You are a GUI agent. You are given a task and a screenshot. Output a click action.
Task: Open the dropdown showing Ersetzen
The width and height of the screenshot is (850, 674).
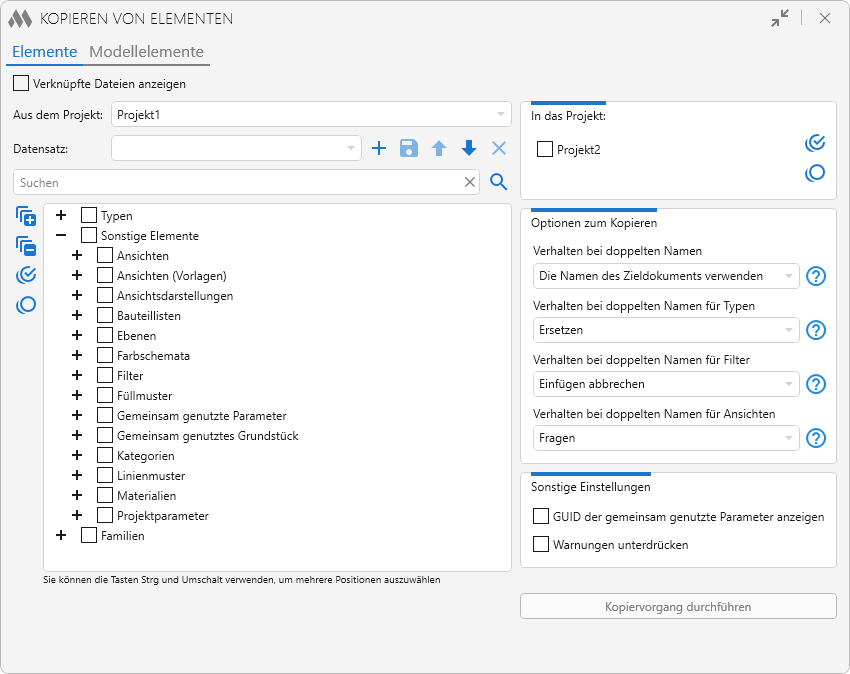(x=666, y=330)
